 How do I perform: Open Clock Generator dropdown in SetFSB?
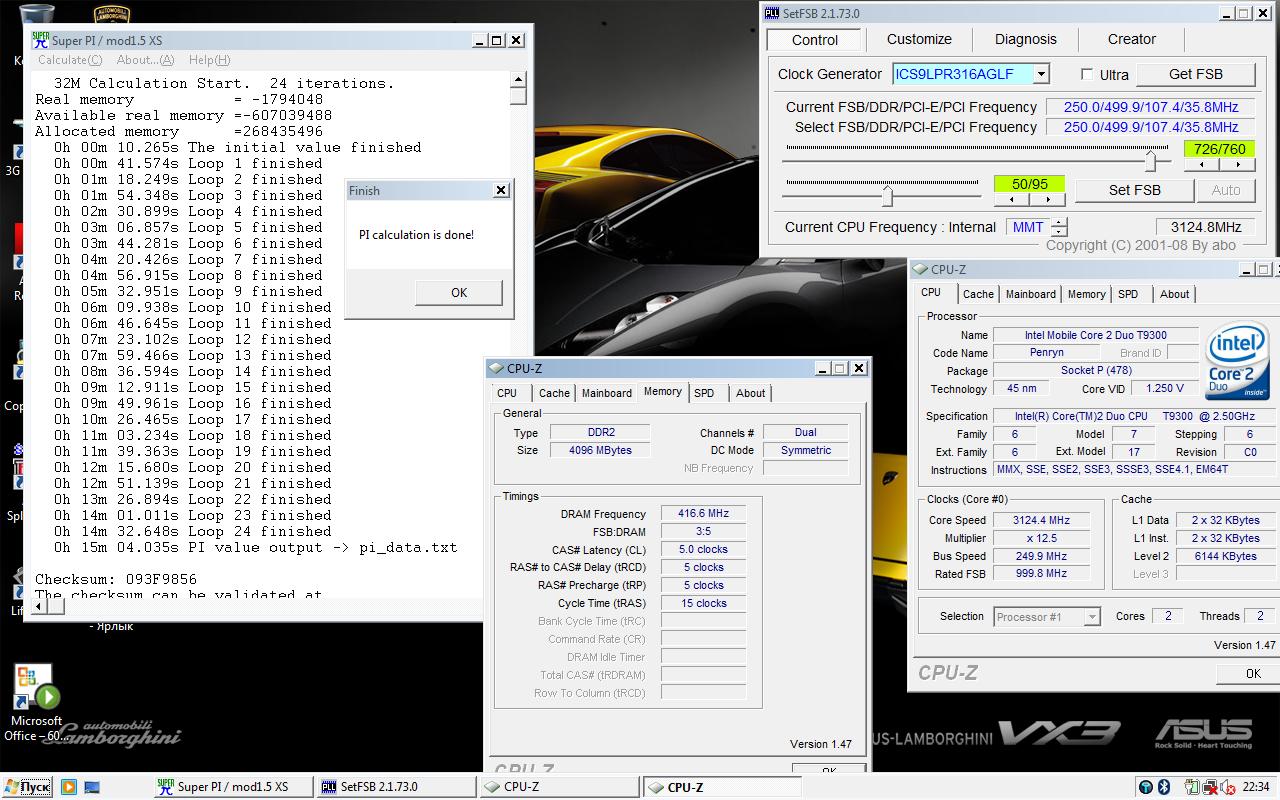(1041, 74)
